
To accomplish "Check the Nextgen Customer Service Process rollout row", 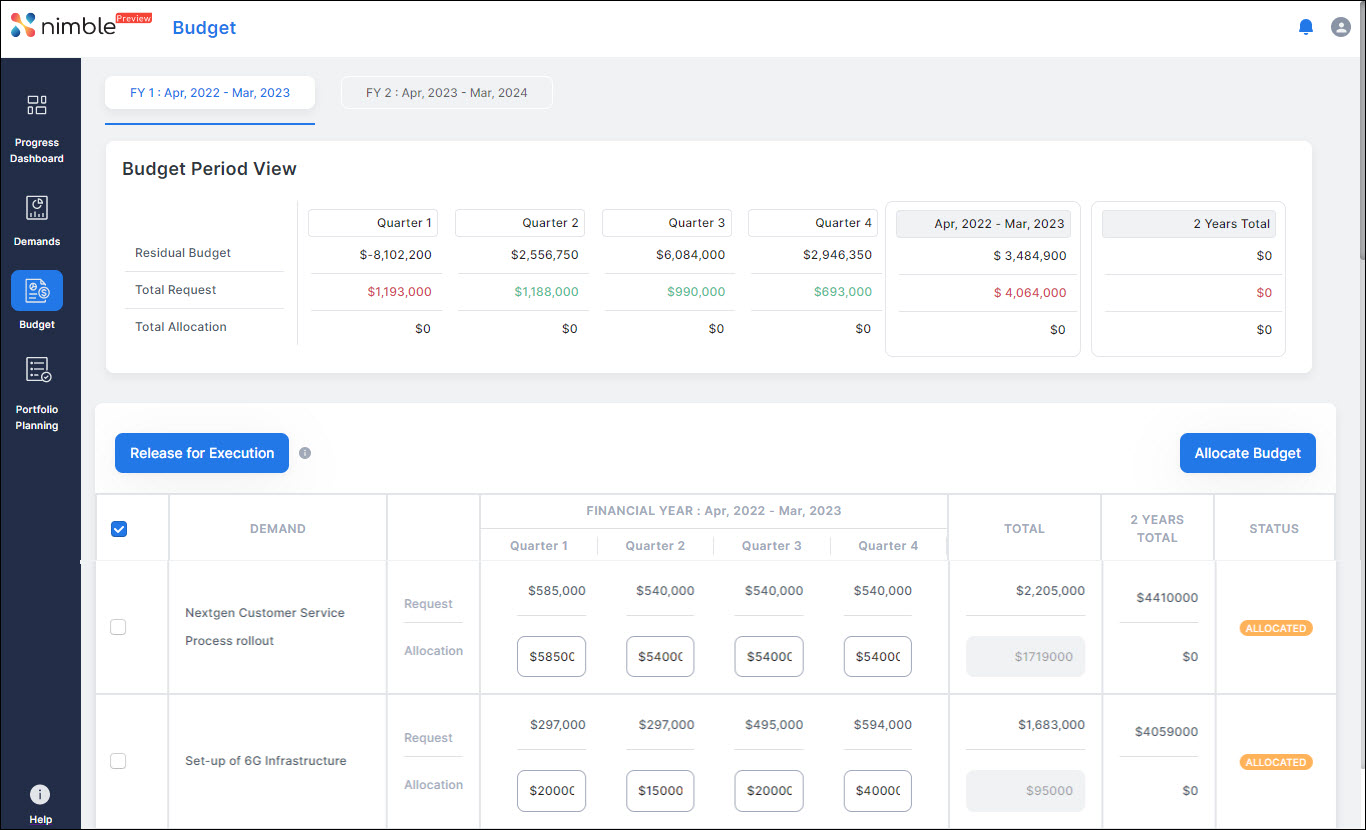I will coord(118,627).
